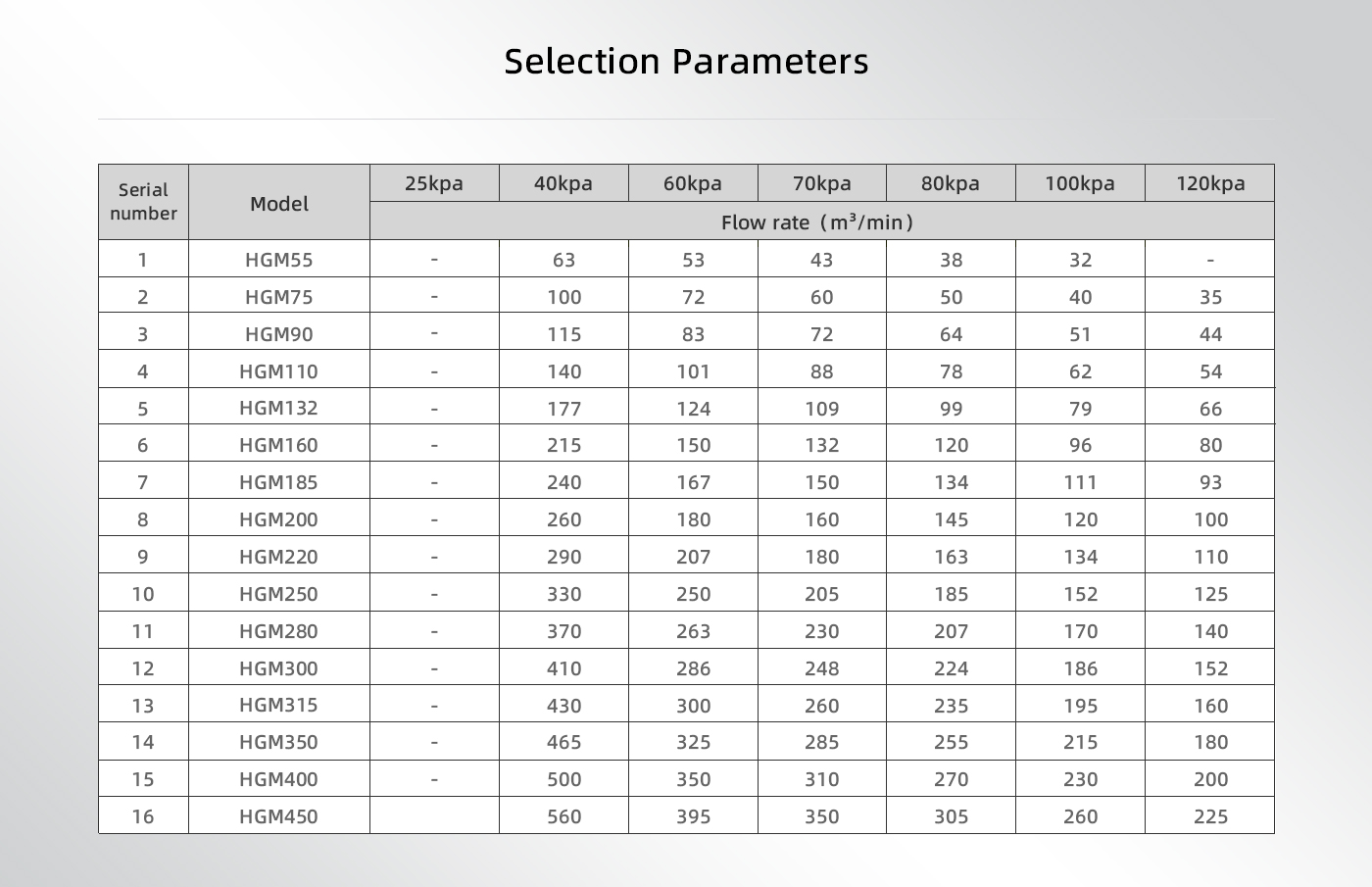Image resolution: width=1372 pixels, height=887 pixels.
Task: Click the HGM55 model cell
Action: pyautogui.click(x=278, y=260)
